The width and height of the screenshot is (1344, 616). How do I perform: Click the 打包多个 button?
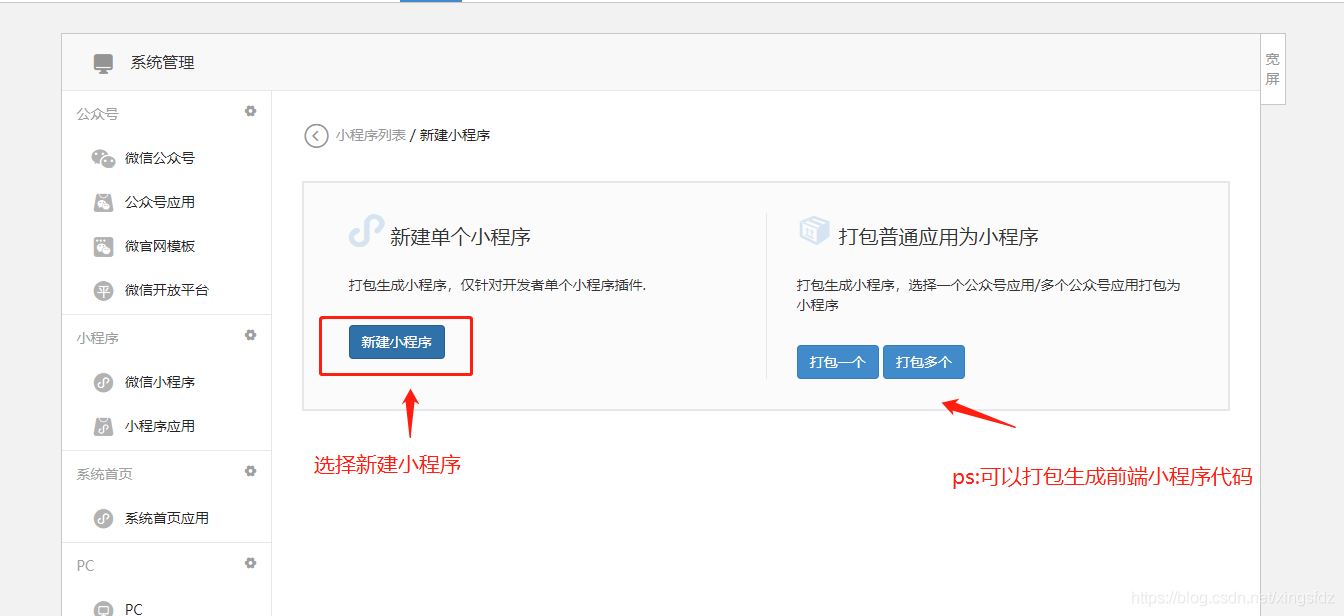pyautogui.click(x=923, y=362)
